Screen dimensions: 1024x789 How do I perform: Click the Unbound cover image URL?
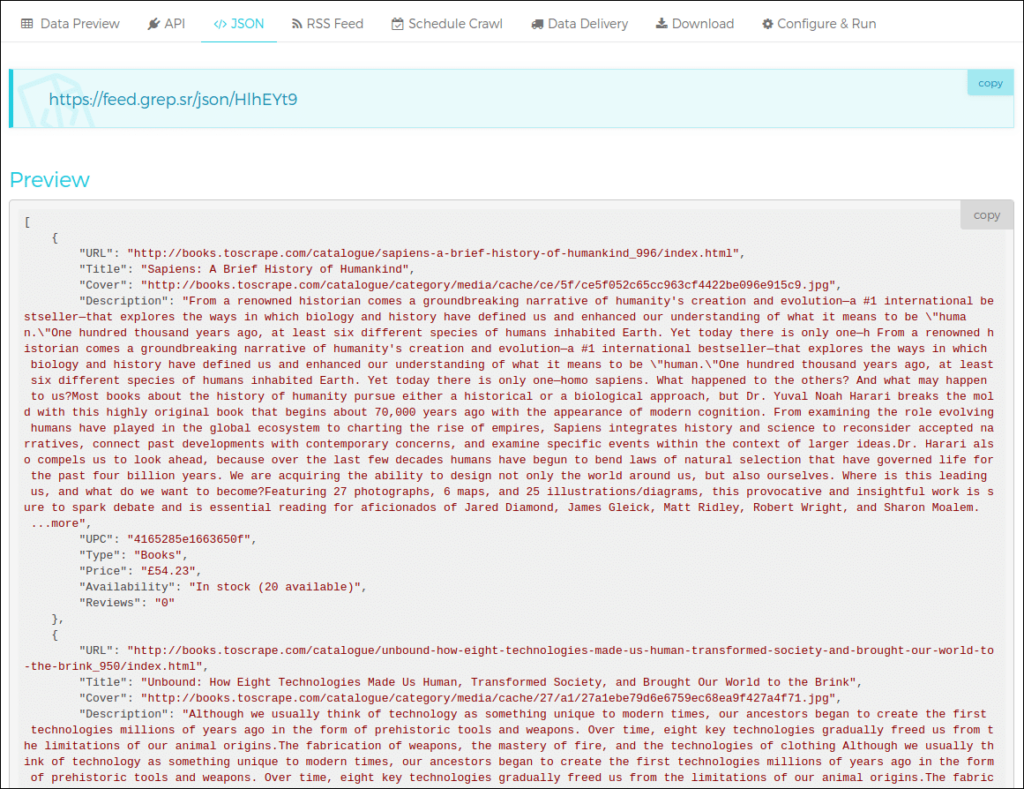[x=488, y=698]
